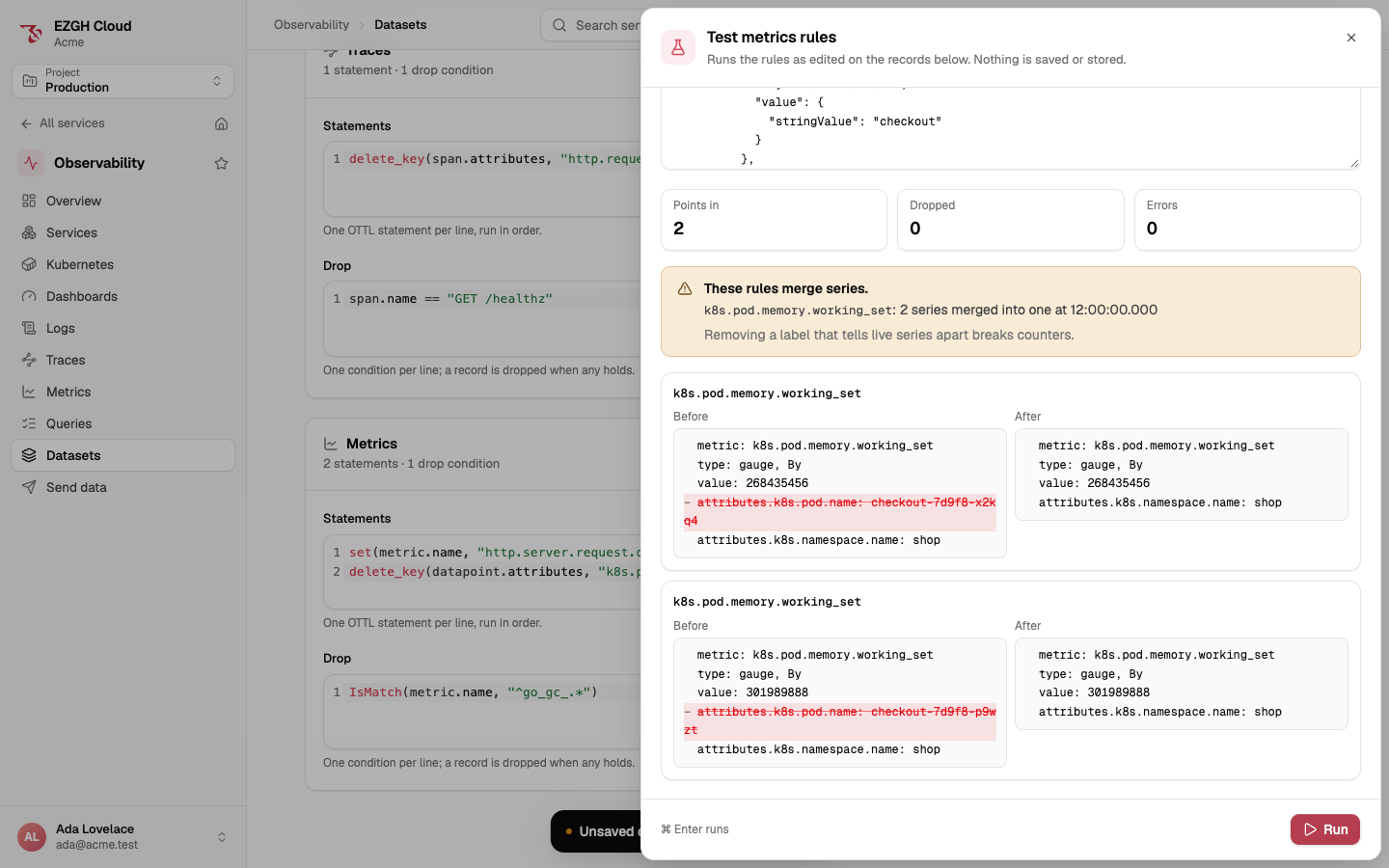Click the IsMatch drop condition editor
Viewport: 1389px width, 868px height.
pos(482,712)
